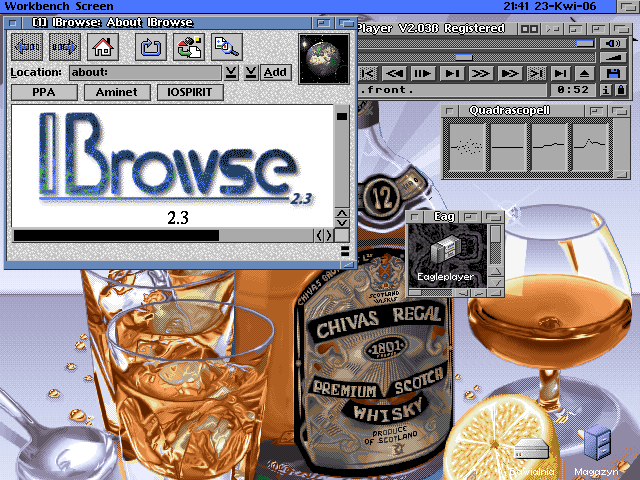Click the 0:52 time display
This screenshot has width=640, height=480.
573,90
